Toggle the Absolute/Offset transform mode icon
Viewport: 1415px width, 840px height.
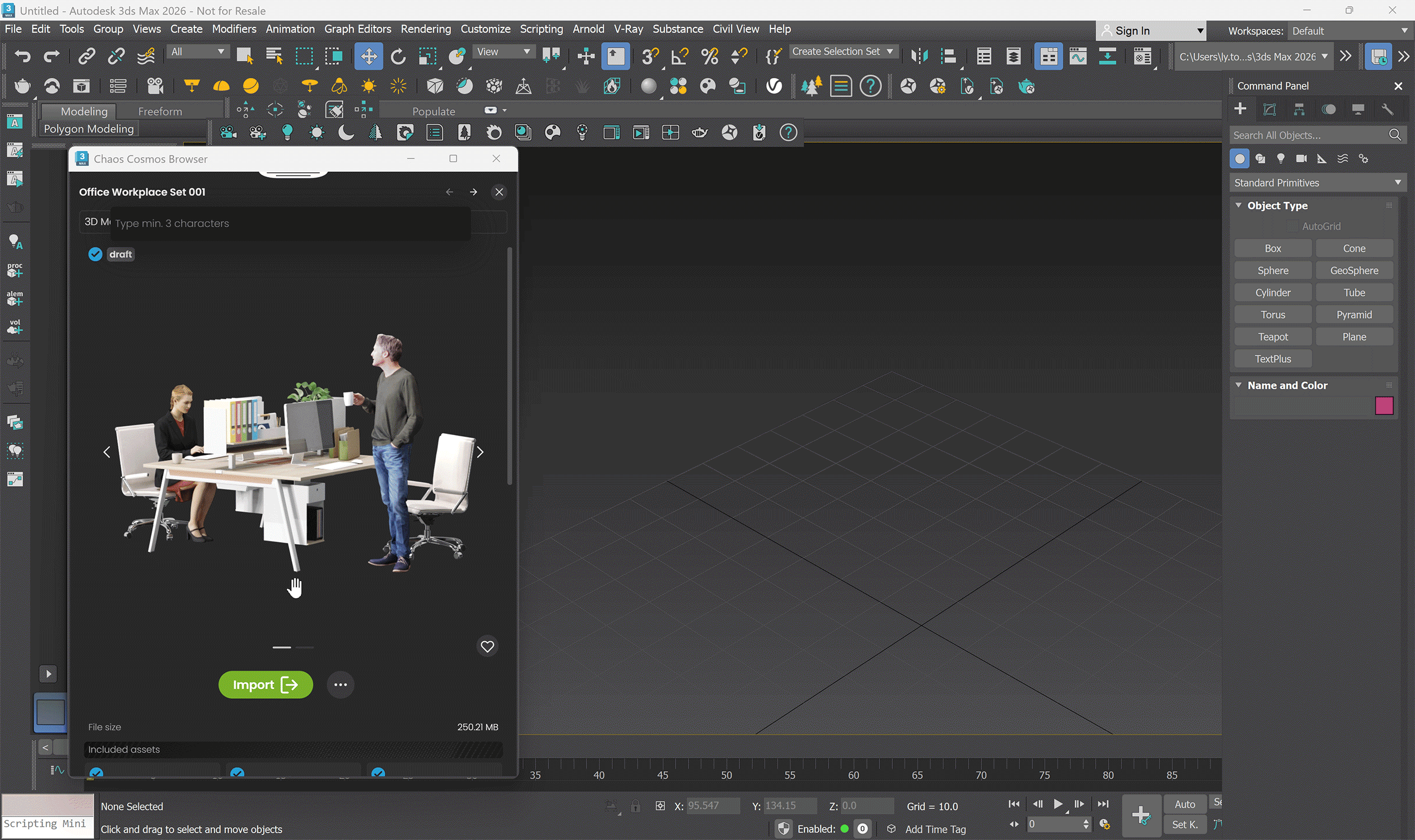(660, 806)
